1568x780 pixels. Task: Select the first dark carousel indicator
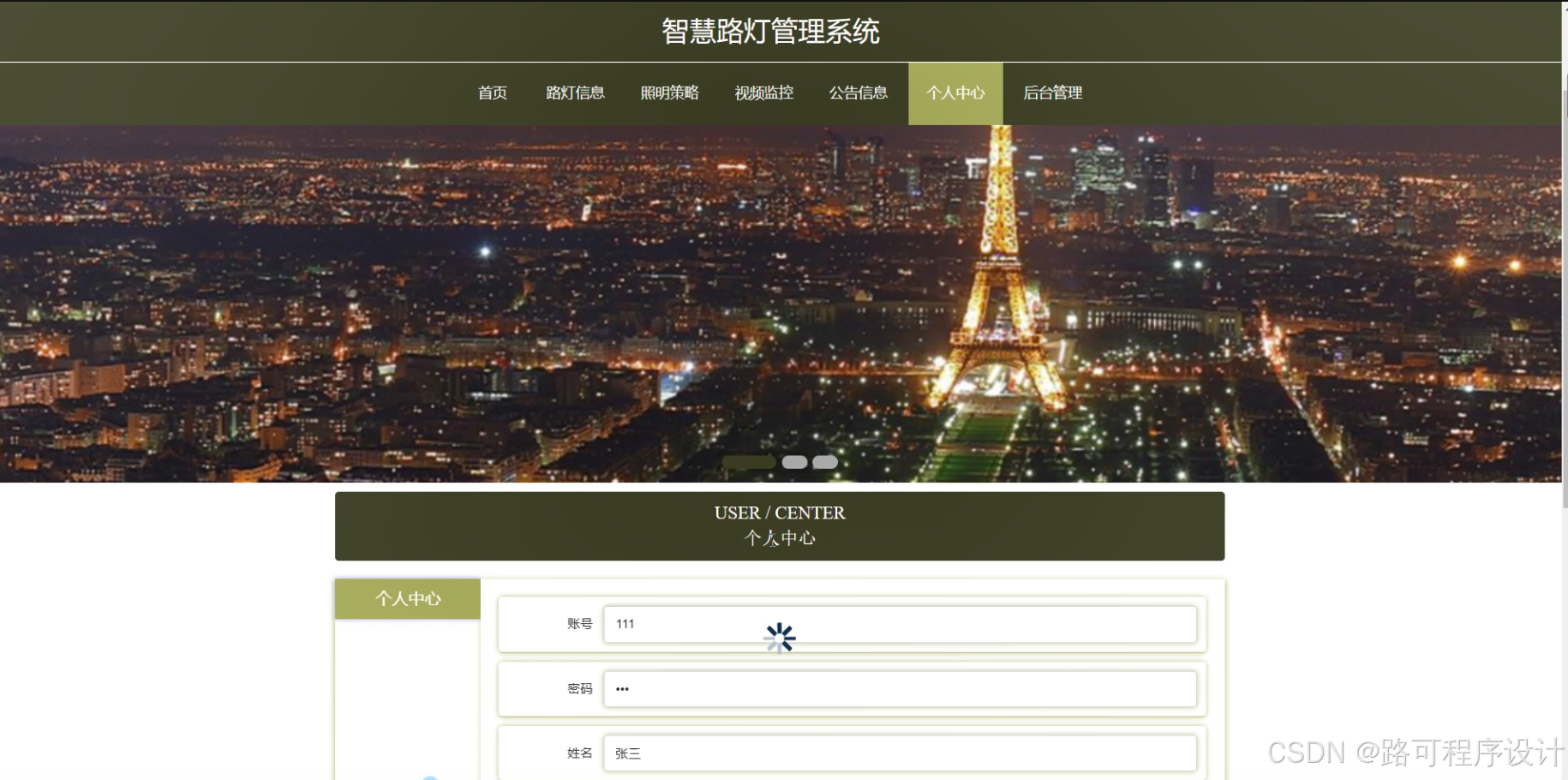tap(749, 462)
